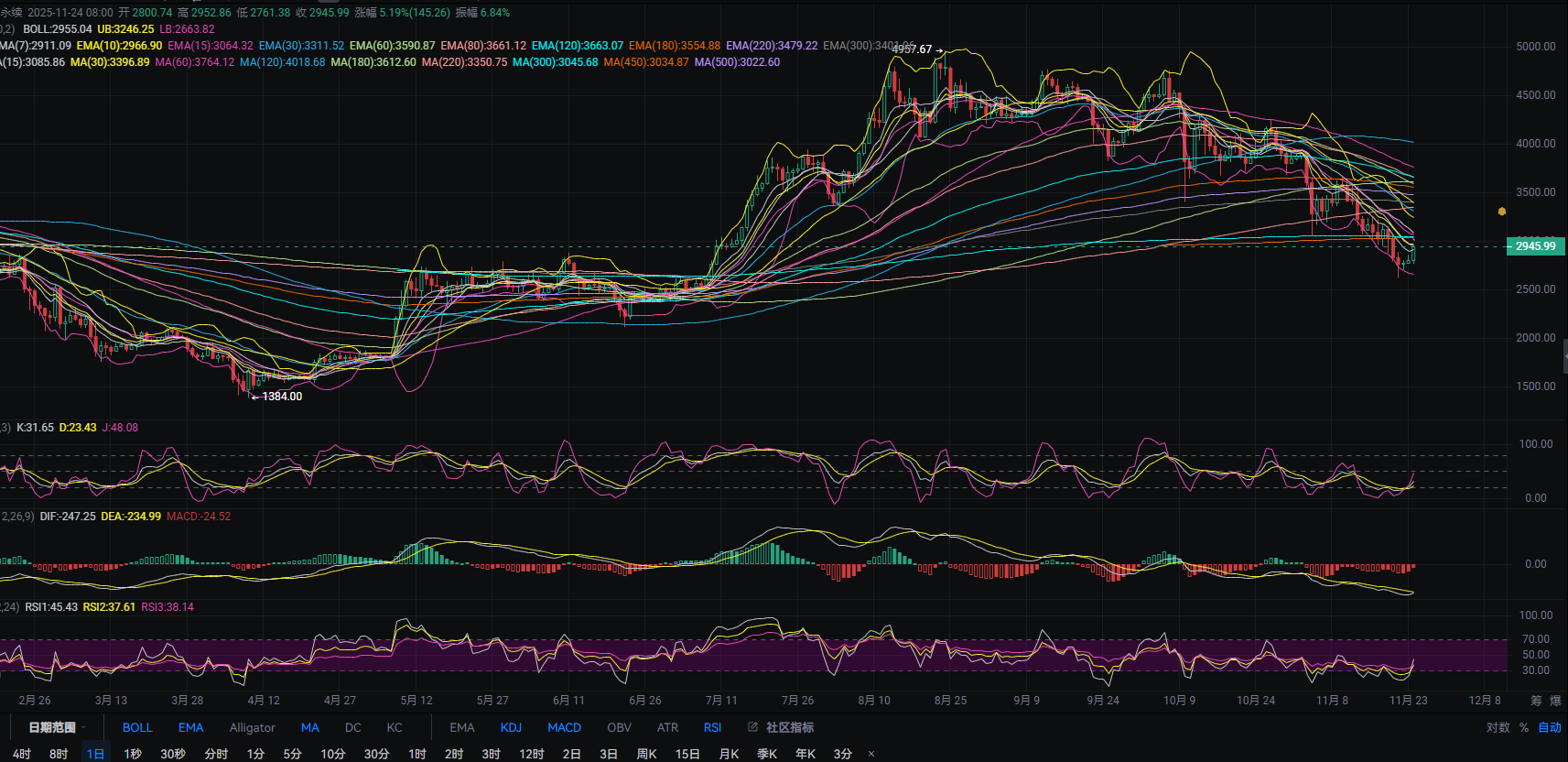Select the 1日 timeframe tab
1568x762 pixels.
(x=95, y=754)
